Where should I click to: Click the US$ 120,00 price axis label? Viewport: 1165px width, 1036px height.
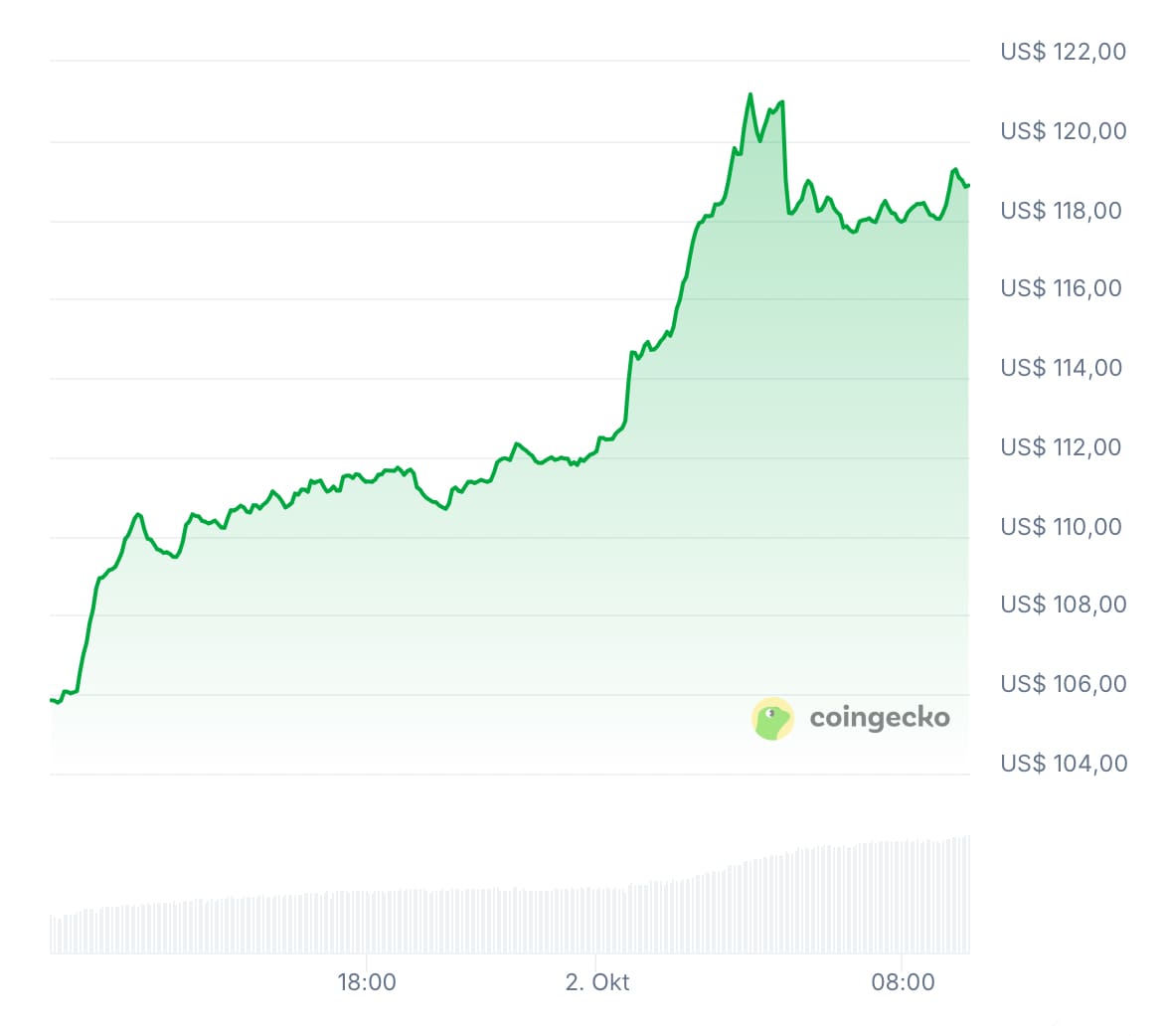point(1064,131)
